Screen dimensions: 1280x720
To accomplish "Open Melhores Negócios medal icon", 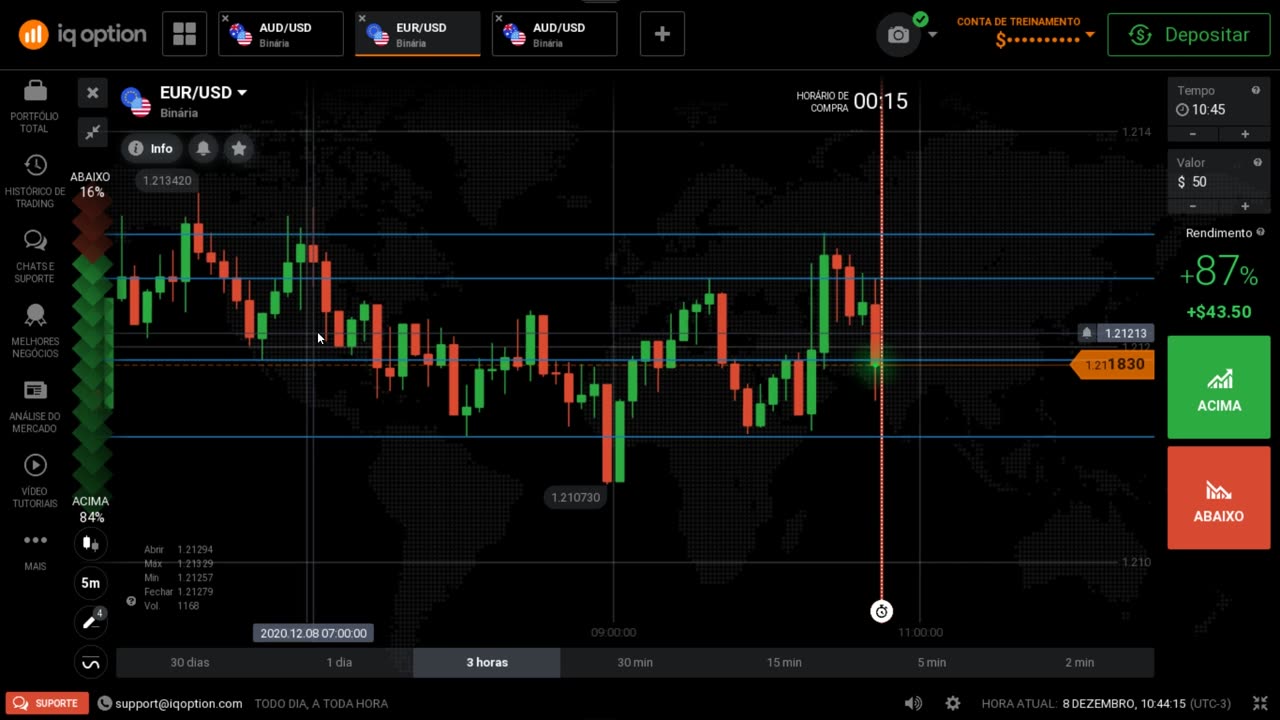I will [x=35, y=316].
